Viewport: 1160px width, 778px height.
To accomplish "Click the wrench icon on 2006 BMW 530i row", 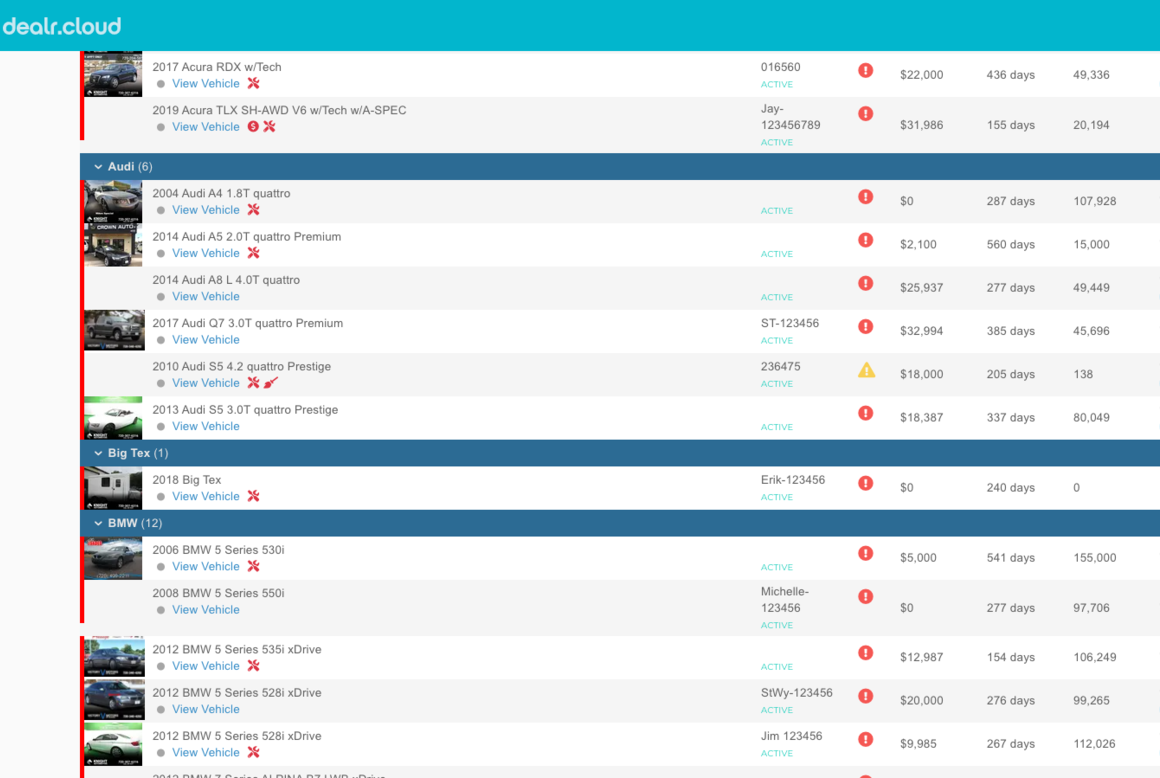I will coord(253,566).
